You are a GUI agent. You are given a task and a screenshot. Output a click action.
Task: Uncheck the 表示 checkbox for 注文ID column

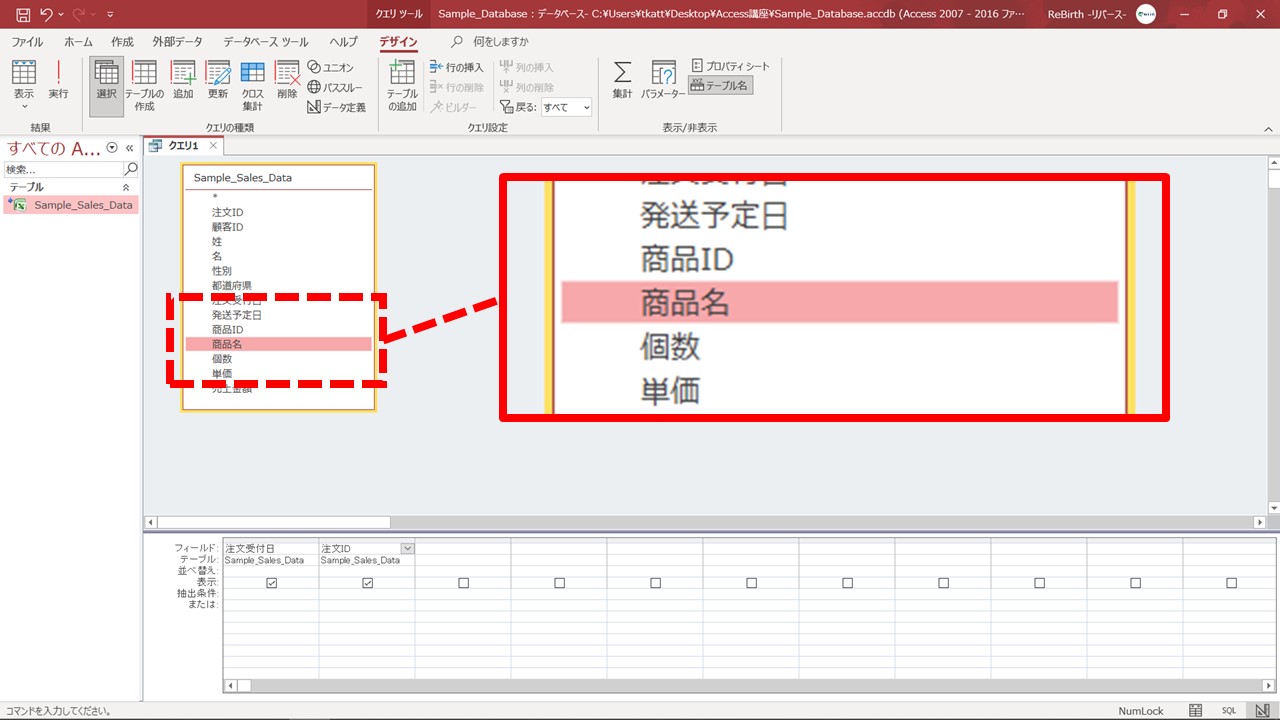point(367,583)
